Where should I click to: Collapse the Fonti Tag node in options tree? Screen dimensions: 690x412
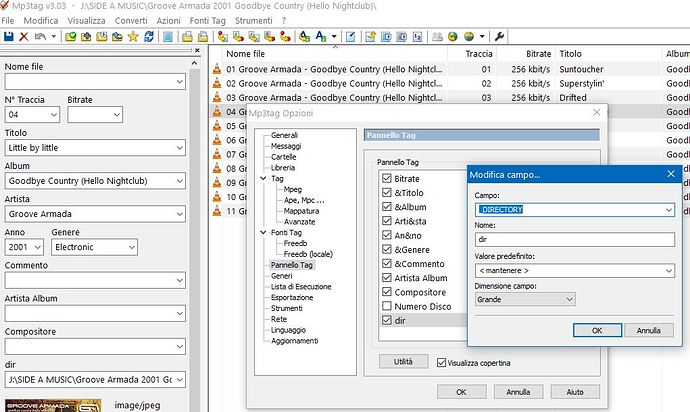263,232
